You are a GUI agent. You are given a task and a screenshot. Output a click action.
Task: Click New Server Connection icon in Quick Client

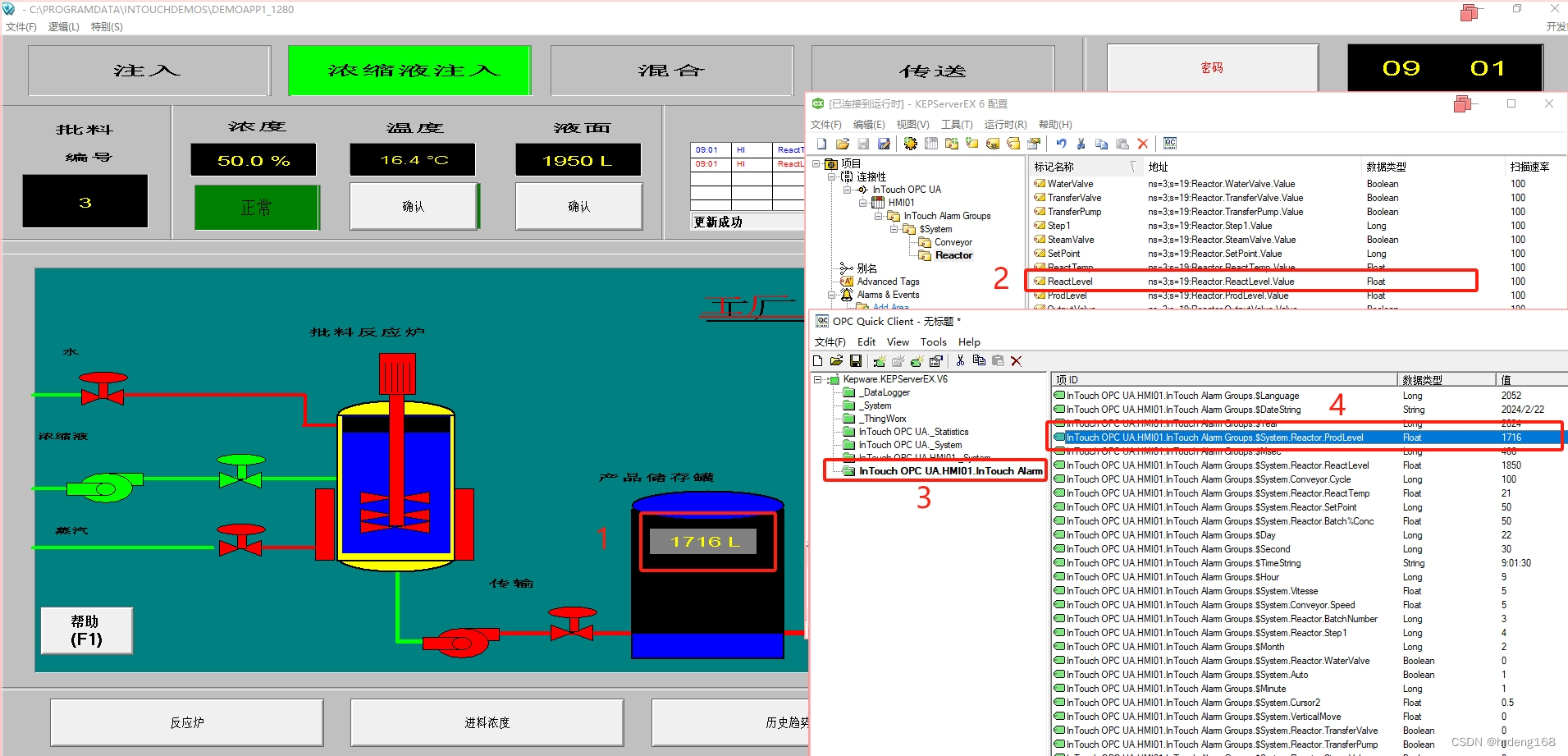[880, 361]
